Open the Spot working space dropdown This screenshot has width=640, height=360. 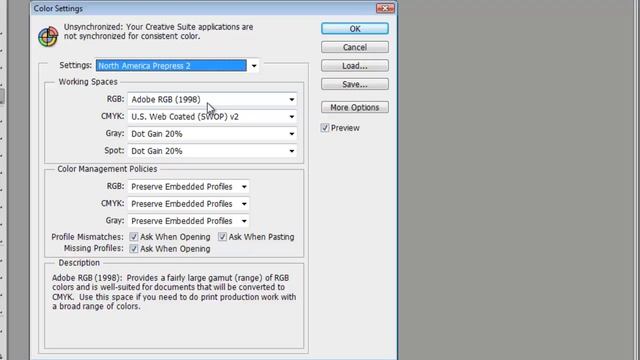[x=212, y=151]
